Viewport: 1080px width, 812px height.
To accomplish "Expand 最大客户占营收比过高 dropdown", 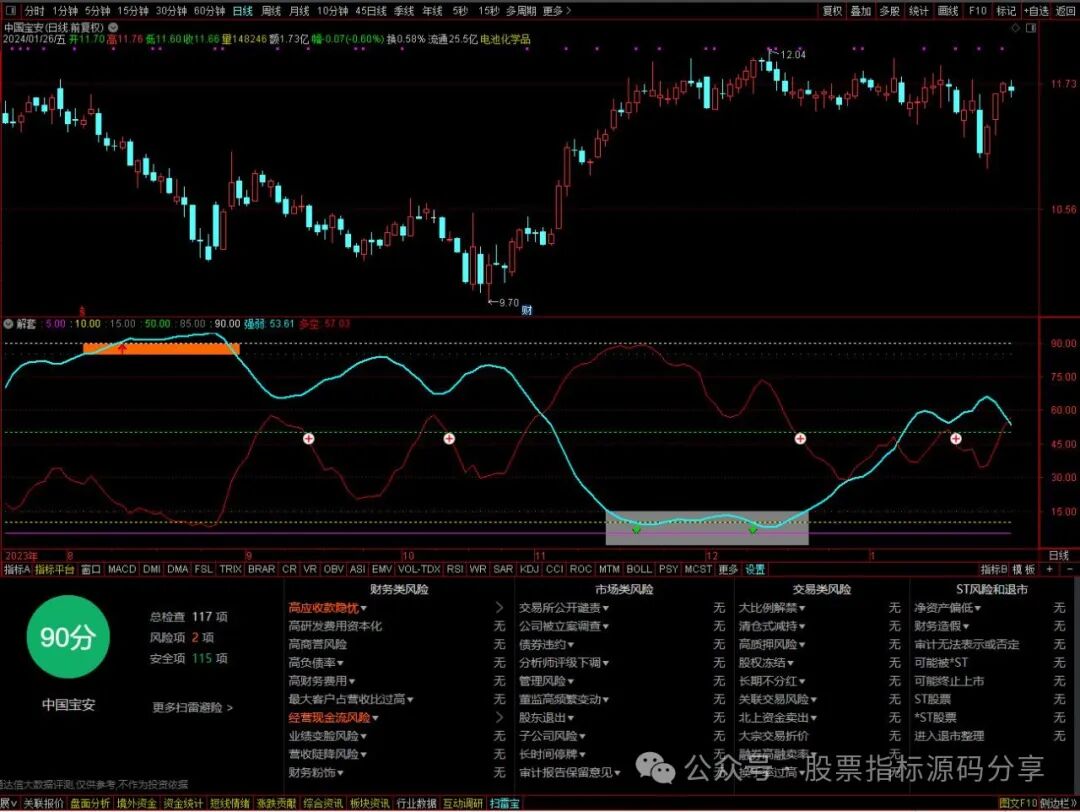I will tap(411, 700).
